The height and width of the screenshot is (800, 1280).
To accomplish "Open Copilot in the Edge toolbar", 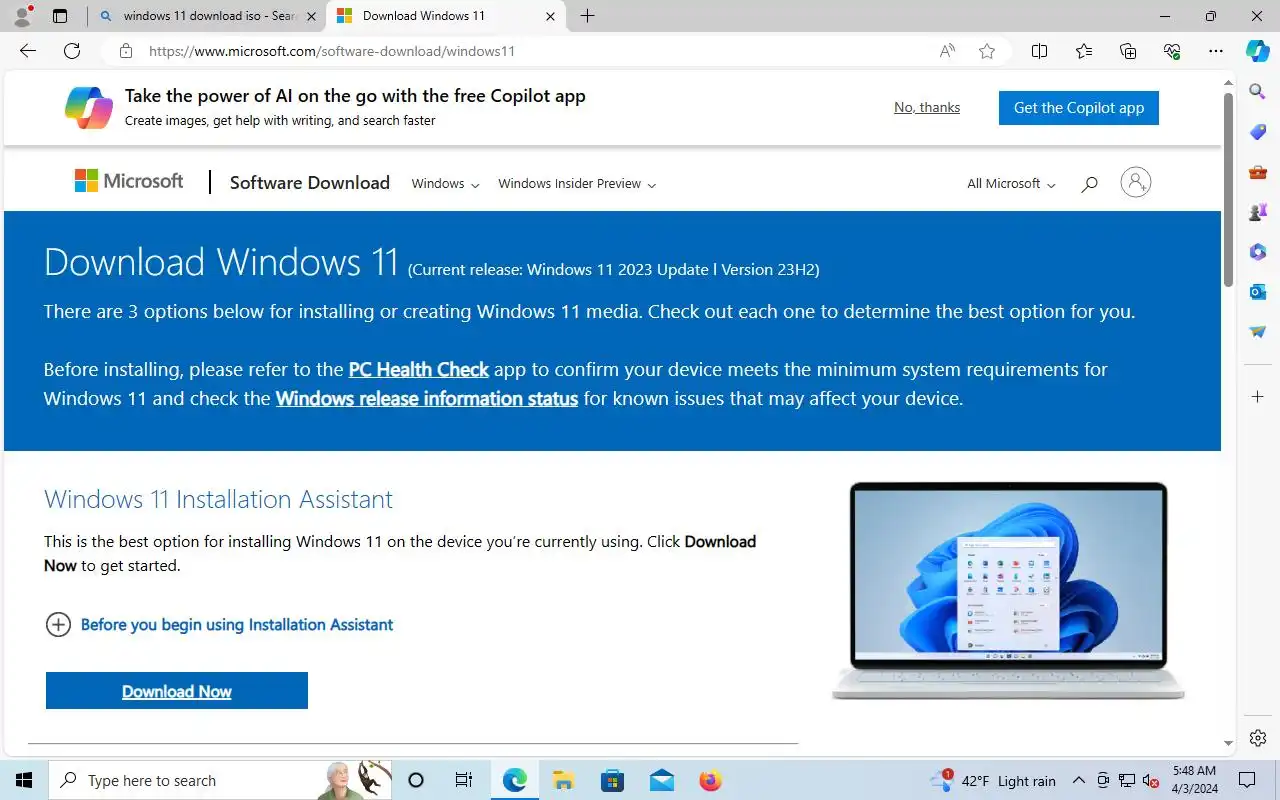I will pyautogui.click(x=1258, y=51).
